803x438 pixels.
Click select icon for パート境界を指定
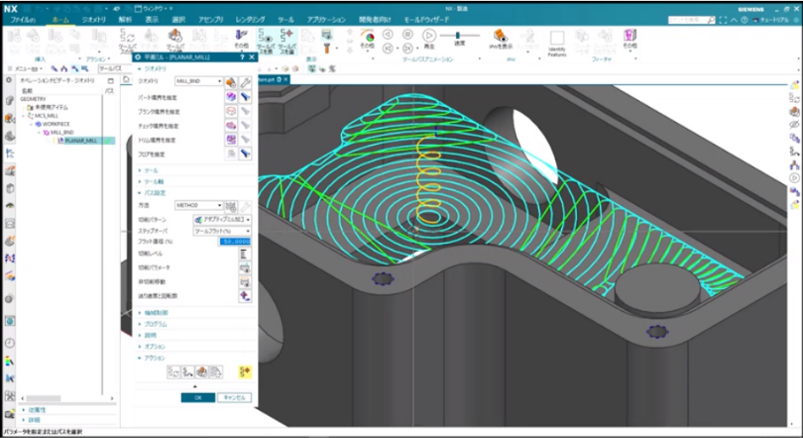(x=231, y=96)
